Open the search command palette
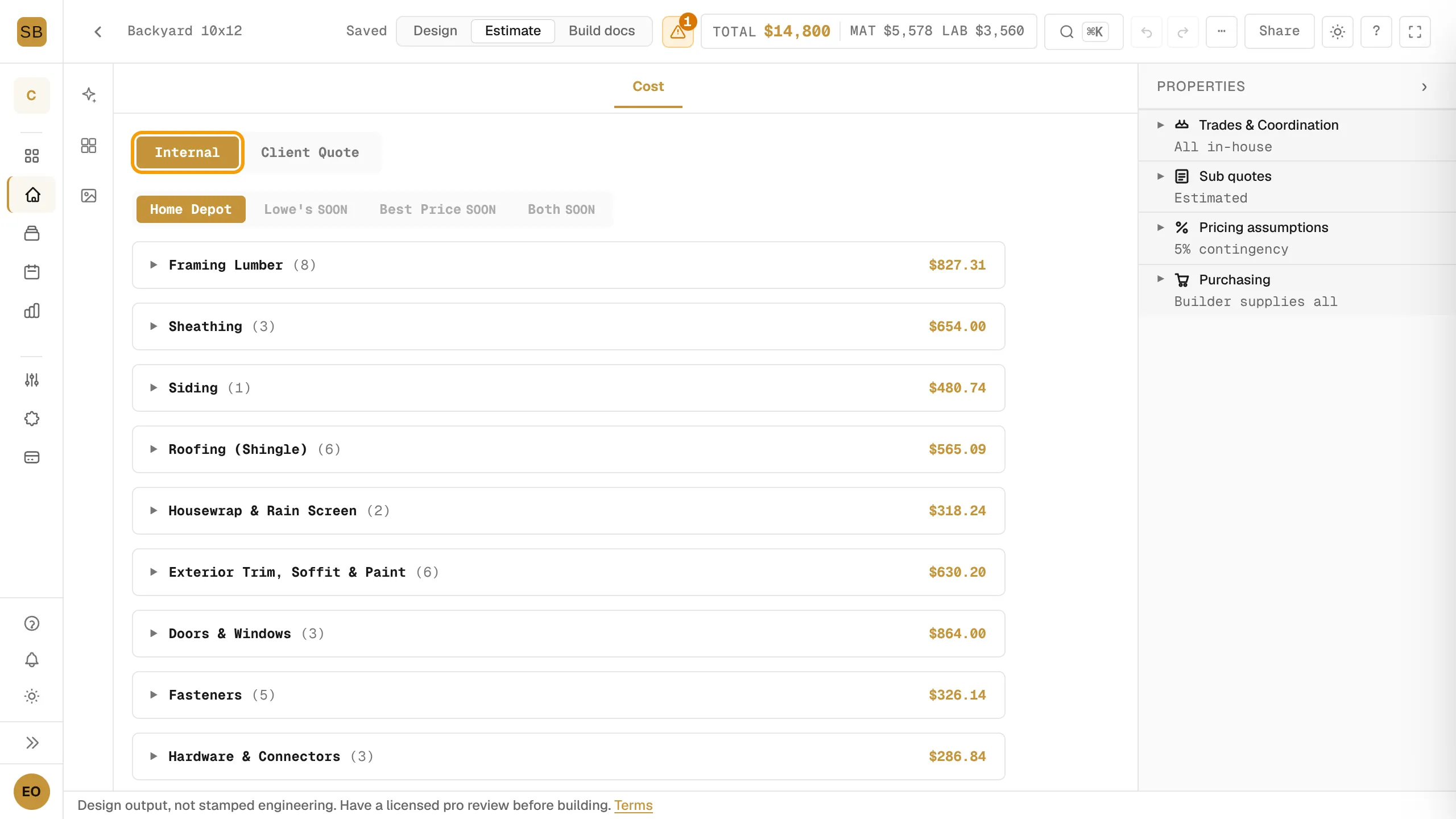This screenshot has height=819, width=1456. tap(1083, 31)
